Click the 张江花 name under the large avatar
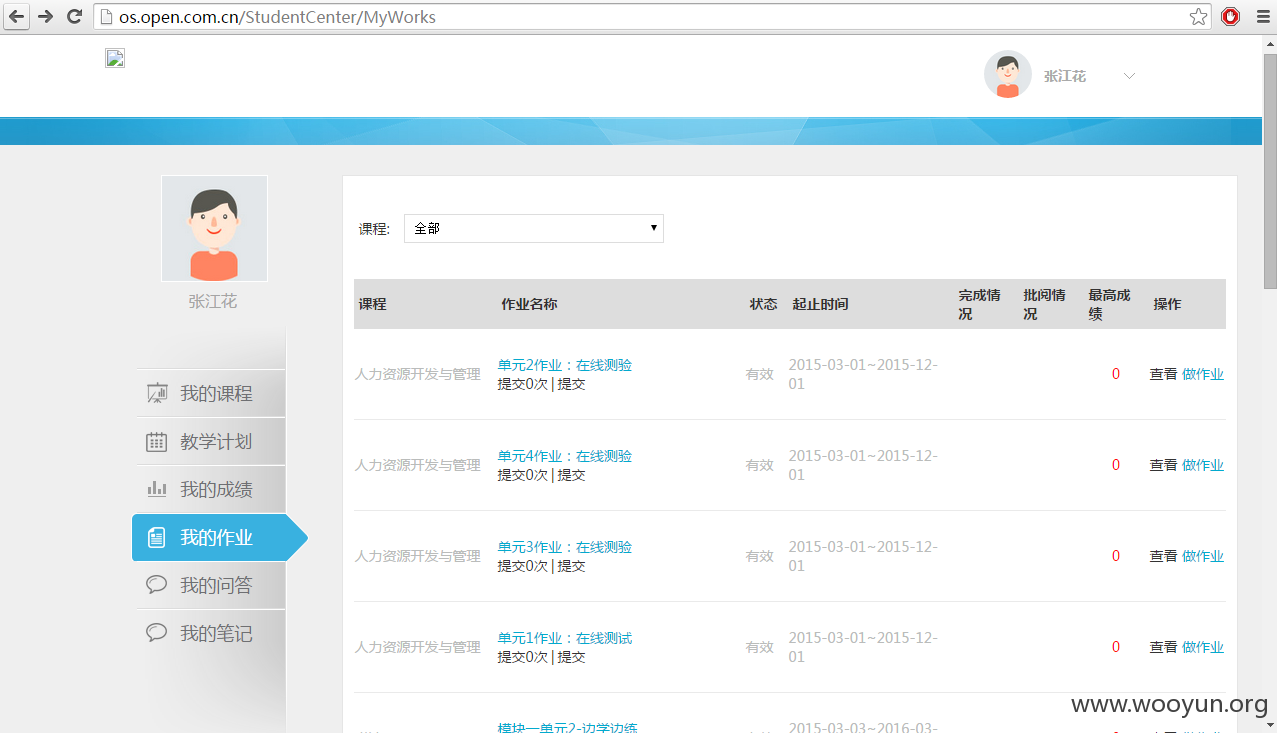 [x=213, y=301]
